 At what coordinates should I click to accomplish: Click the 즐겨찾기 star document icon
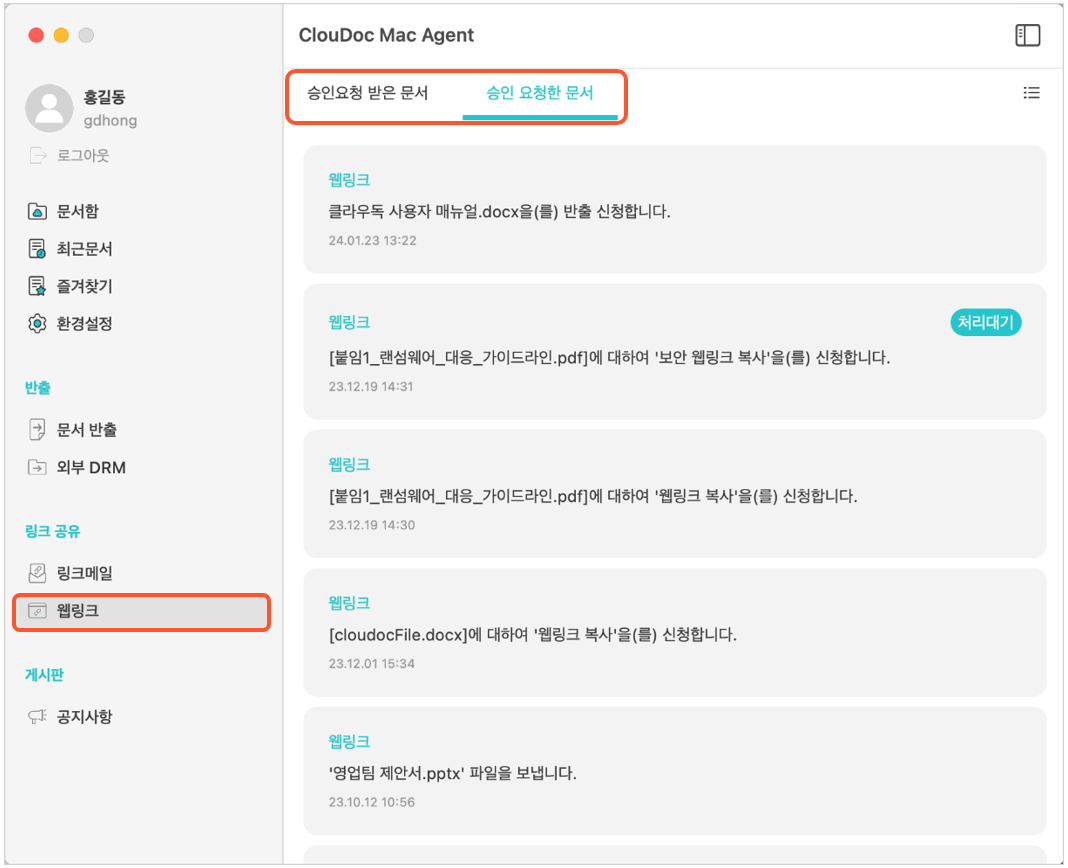click(37, 286)
